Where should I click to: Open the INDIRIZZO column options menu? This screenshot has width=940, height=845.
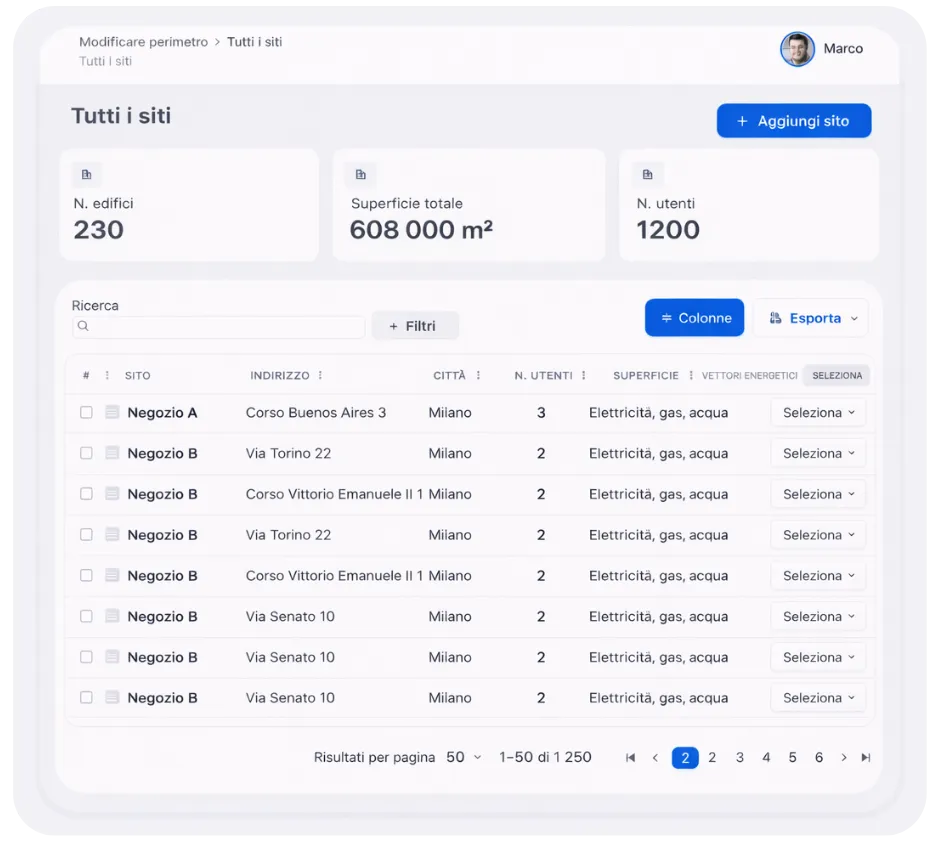coord(320,376)
